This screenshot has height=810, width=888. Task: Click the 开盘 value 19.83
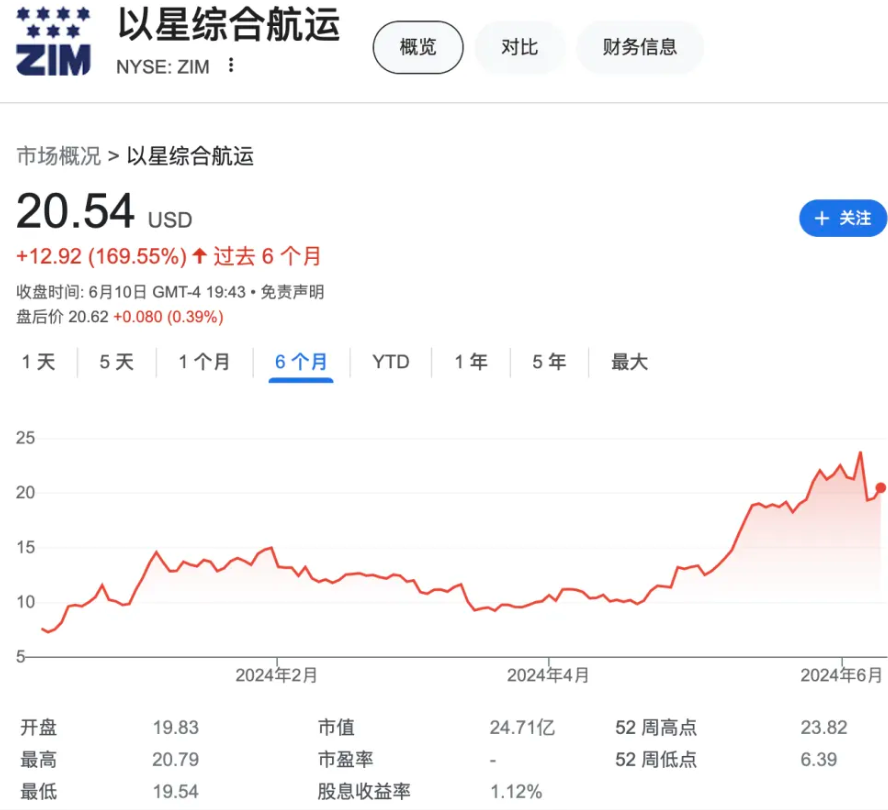pos(176,727)
